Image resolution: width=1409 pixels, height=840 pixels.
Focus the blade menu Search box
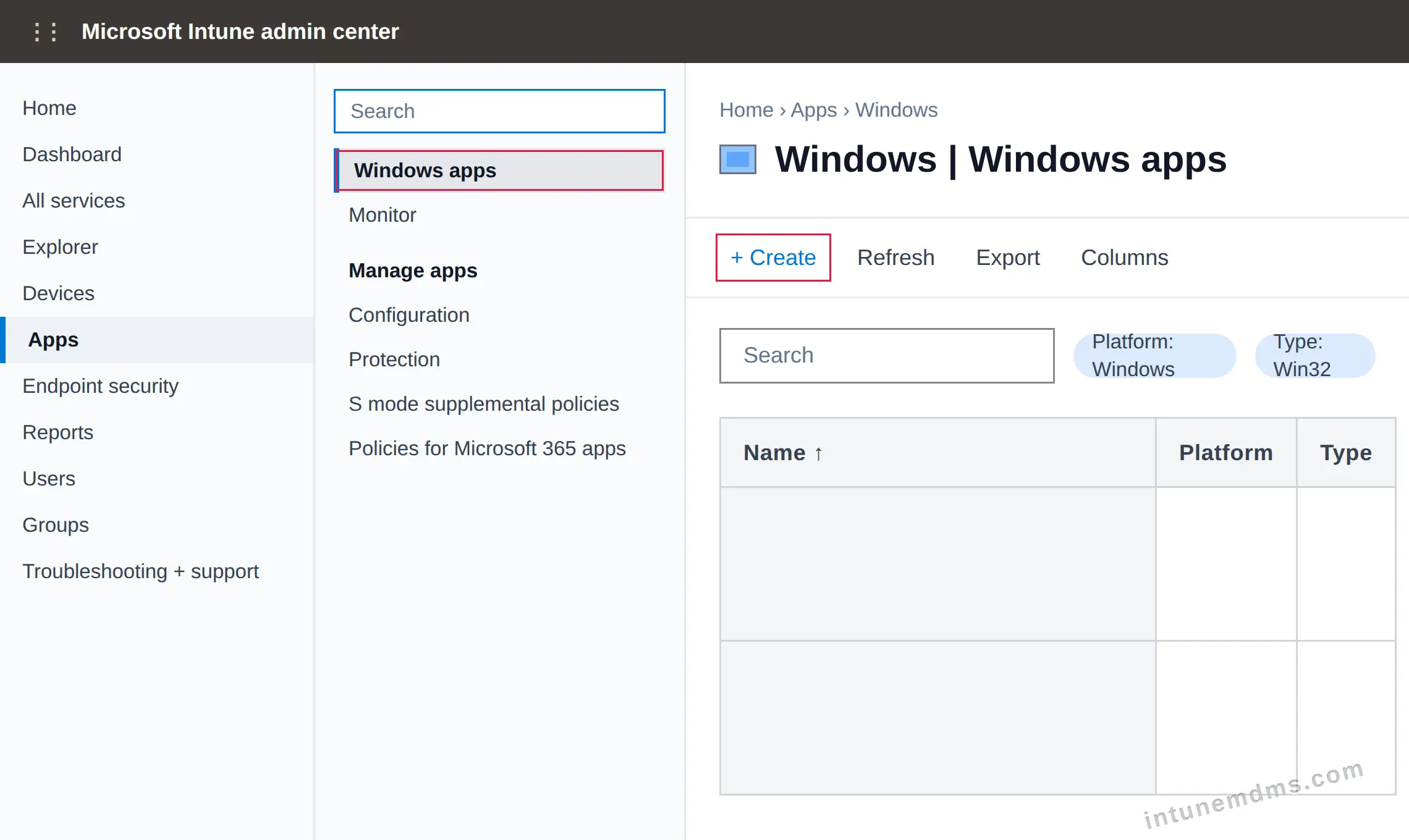click(x=499, y=111)
